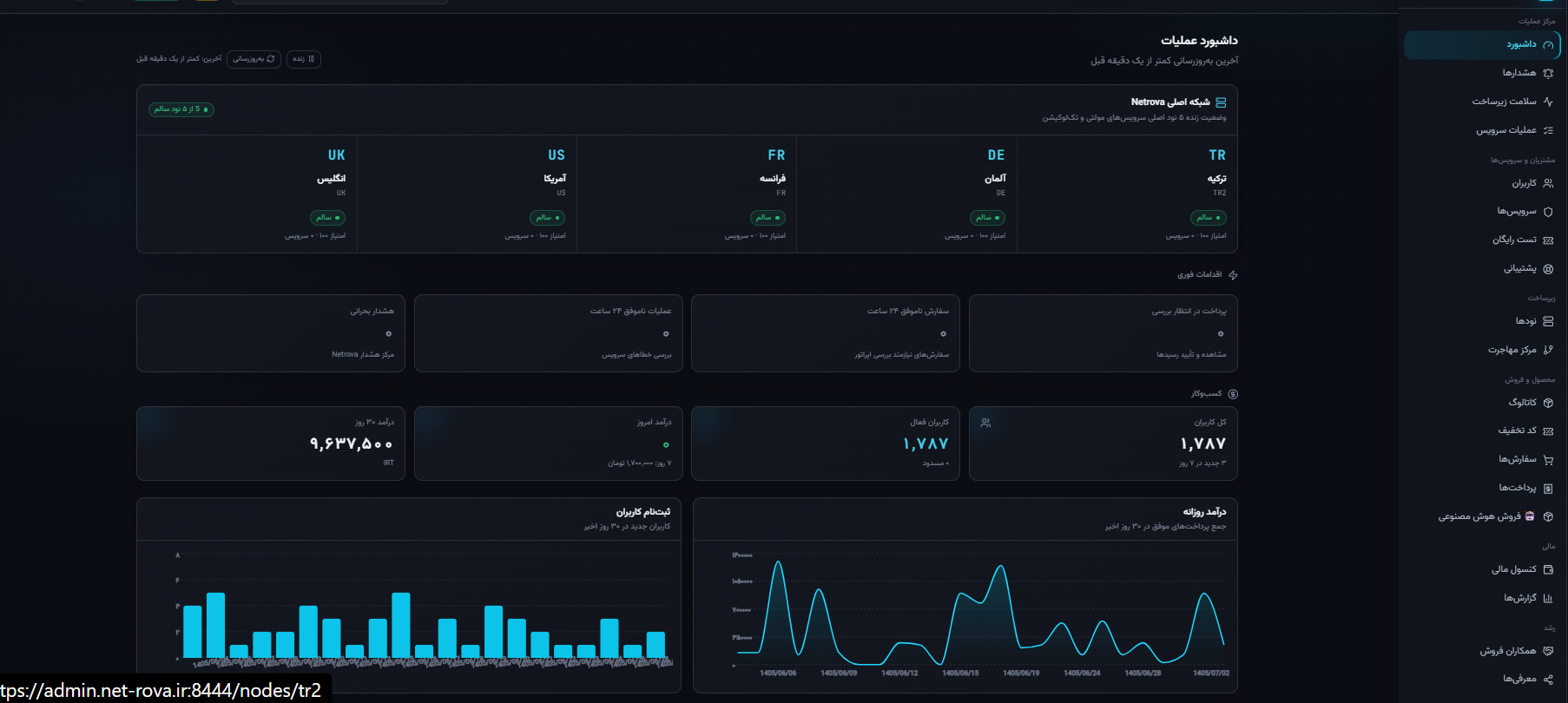Click the cart icon for سفارش‌ها
The image size is (1568, 703).
tap(1548, 460)
